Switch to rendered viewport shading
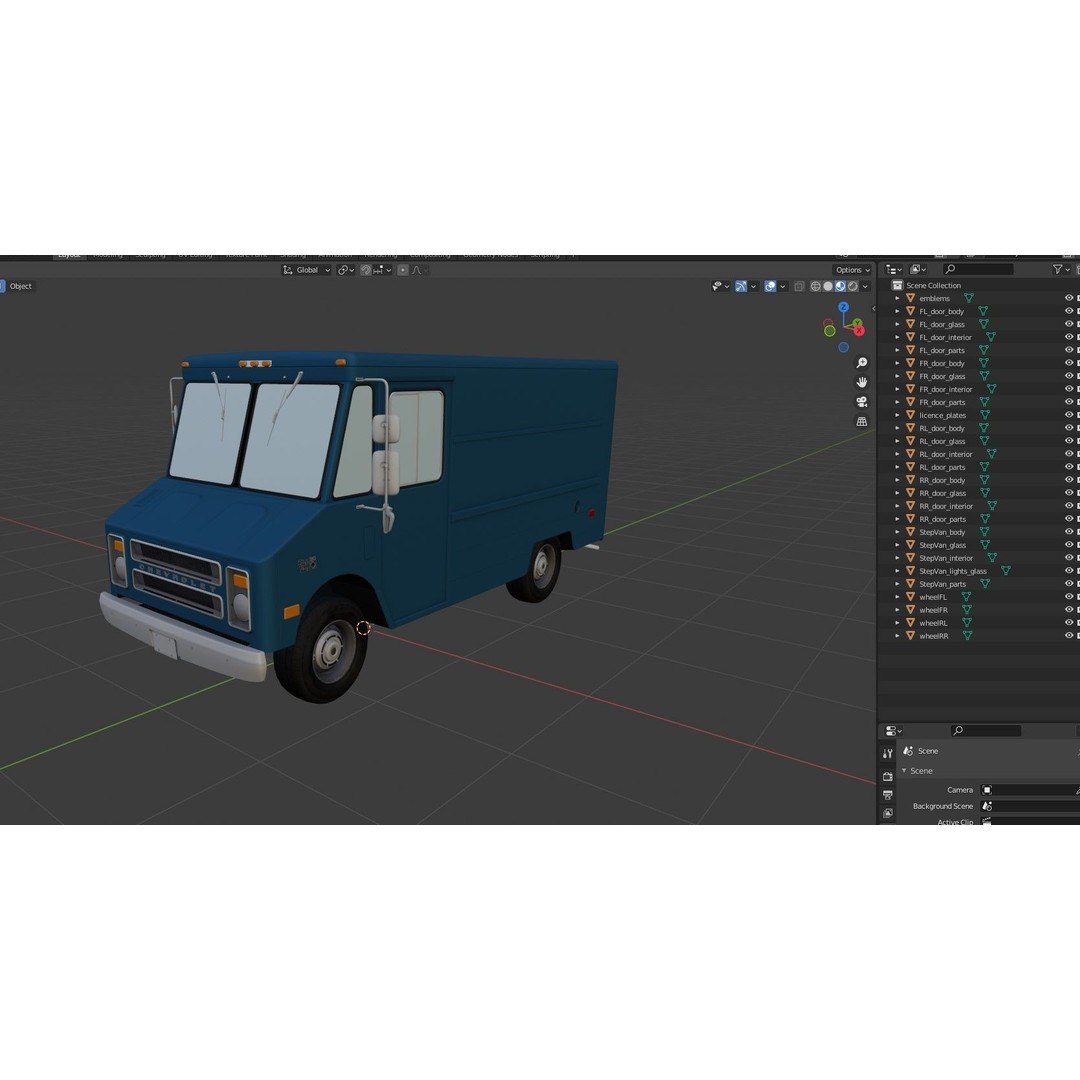 point(852,286)
